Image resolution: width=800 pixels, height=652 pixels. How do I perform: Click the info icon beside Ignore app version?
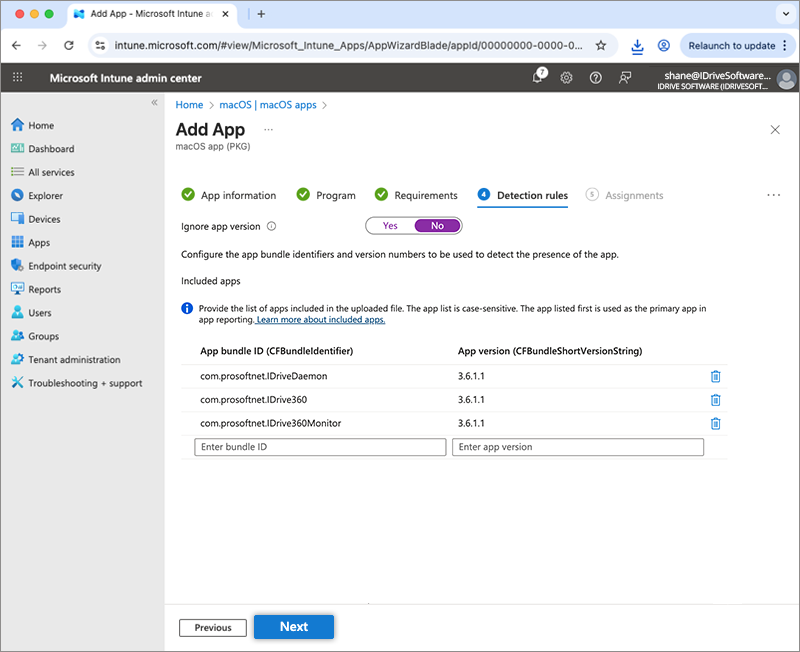coord(272,226)
